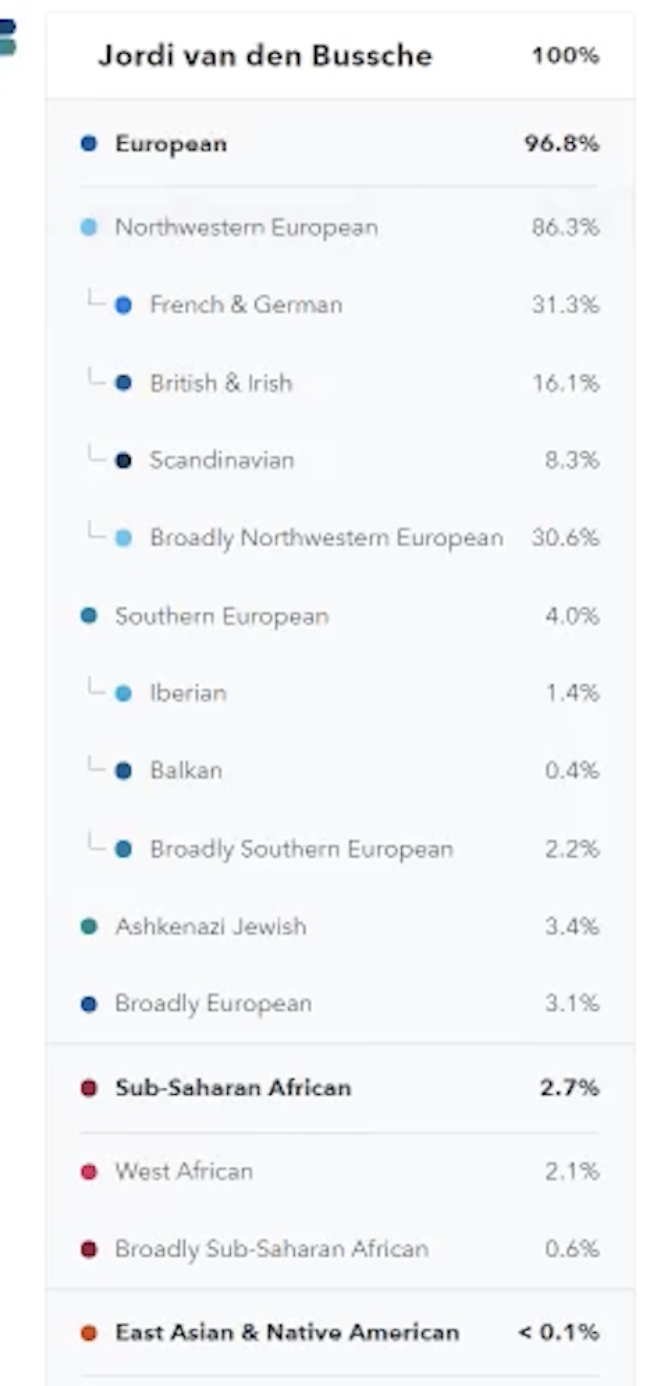This screenshot has width=656, height=1386.
Task: Click the Sub-Saharan African heading
Action: tap(233, 1088)
